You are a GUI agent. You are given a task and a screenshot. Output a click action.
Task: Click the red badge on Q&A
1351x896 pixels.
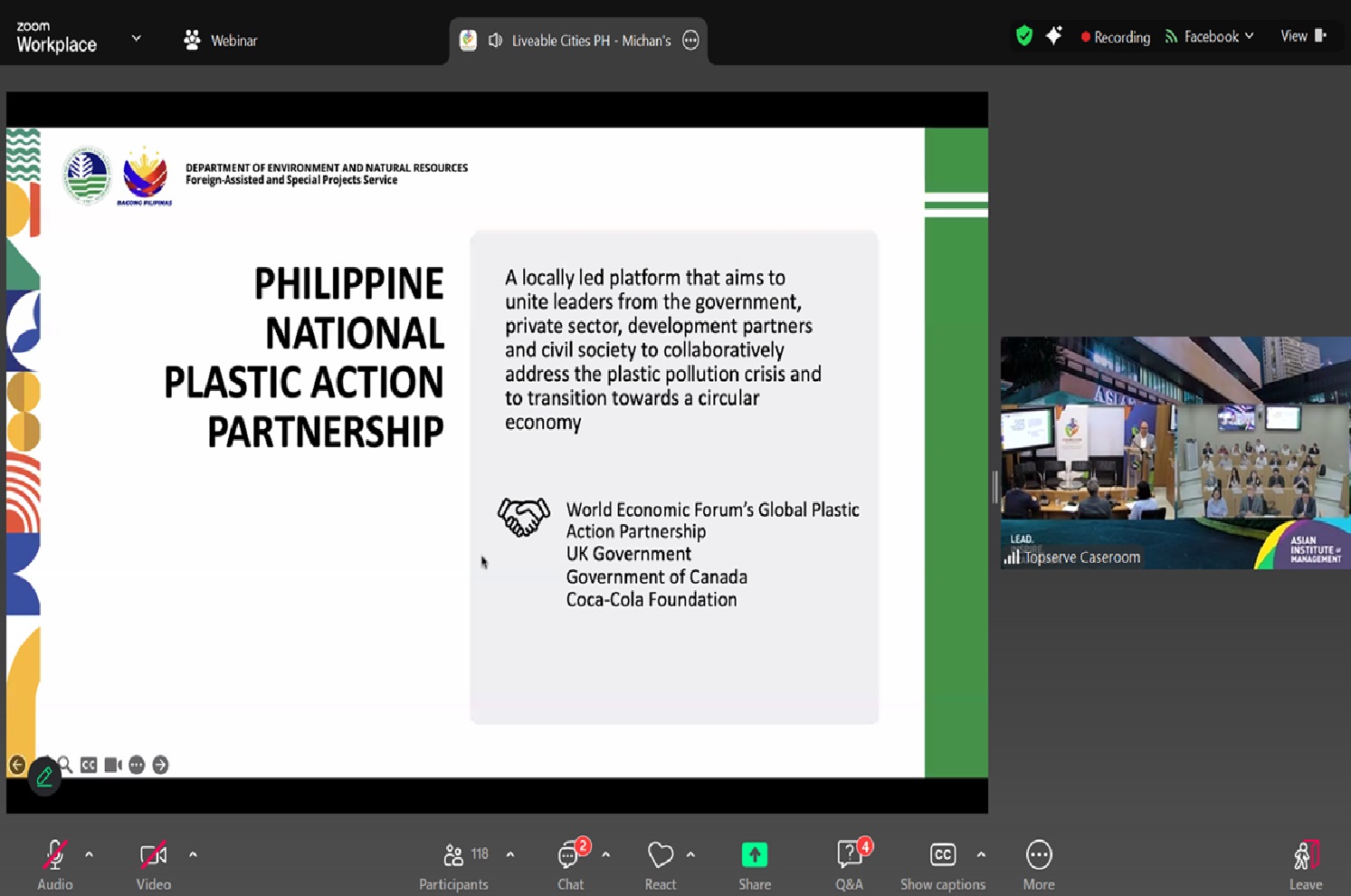[x=865, y=846]
